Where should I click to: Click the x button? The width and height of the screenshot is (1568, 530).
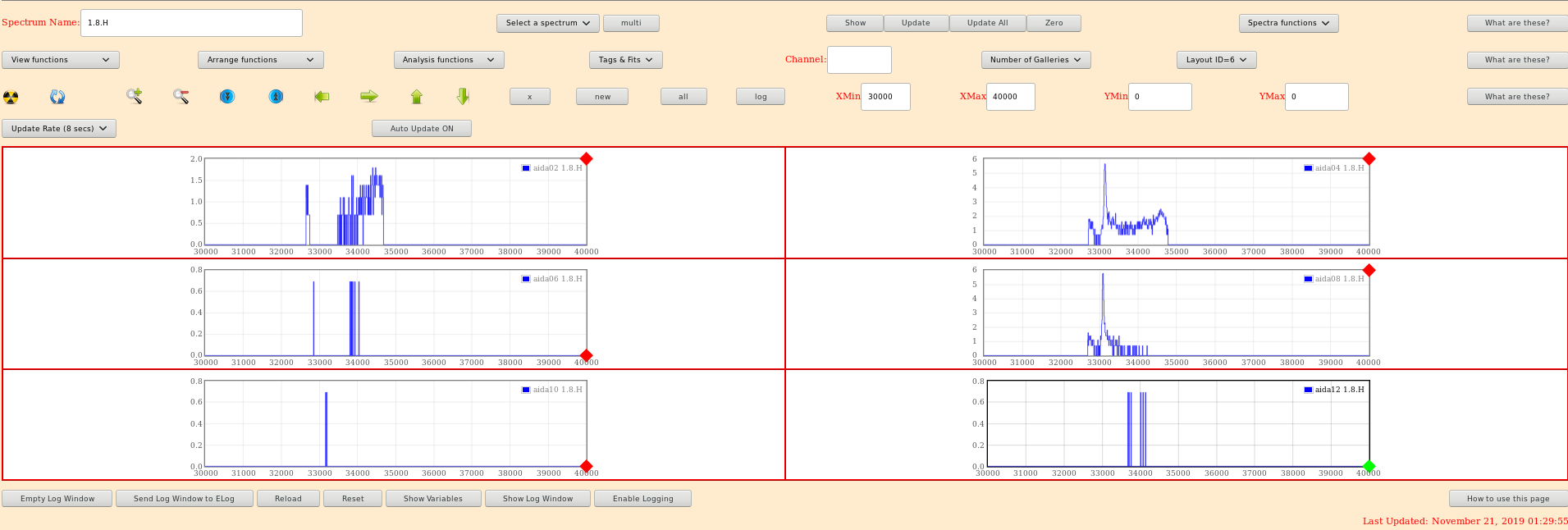click(529, 97)
